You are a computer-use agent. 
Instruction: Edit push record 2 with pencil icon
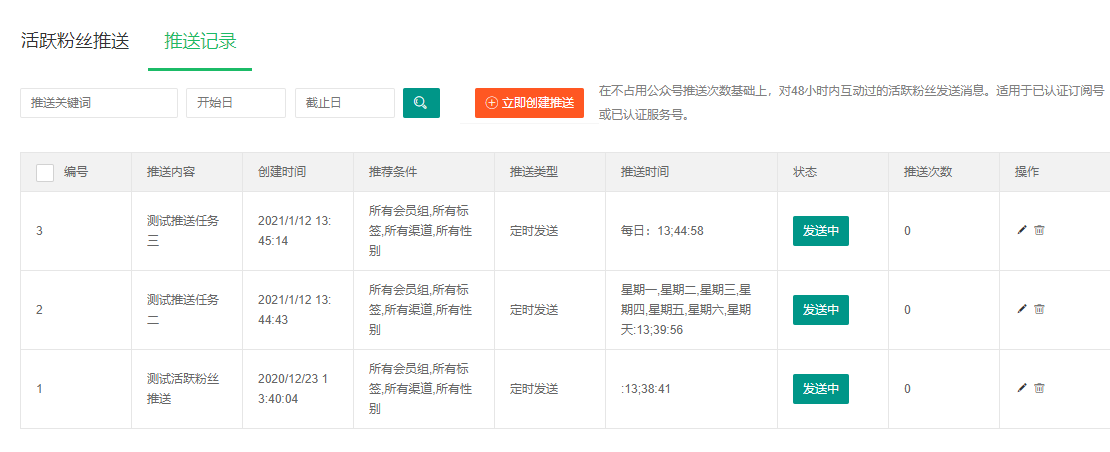1021,309
